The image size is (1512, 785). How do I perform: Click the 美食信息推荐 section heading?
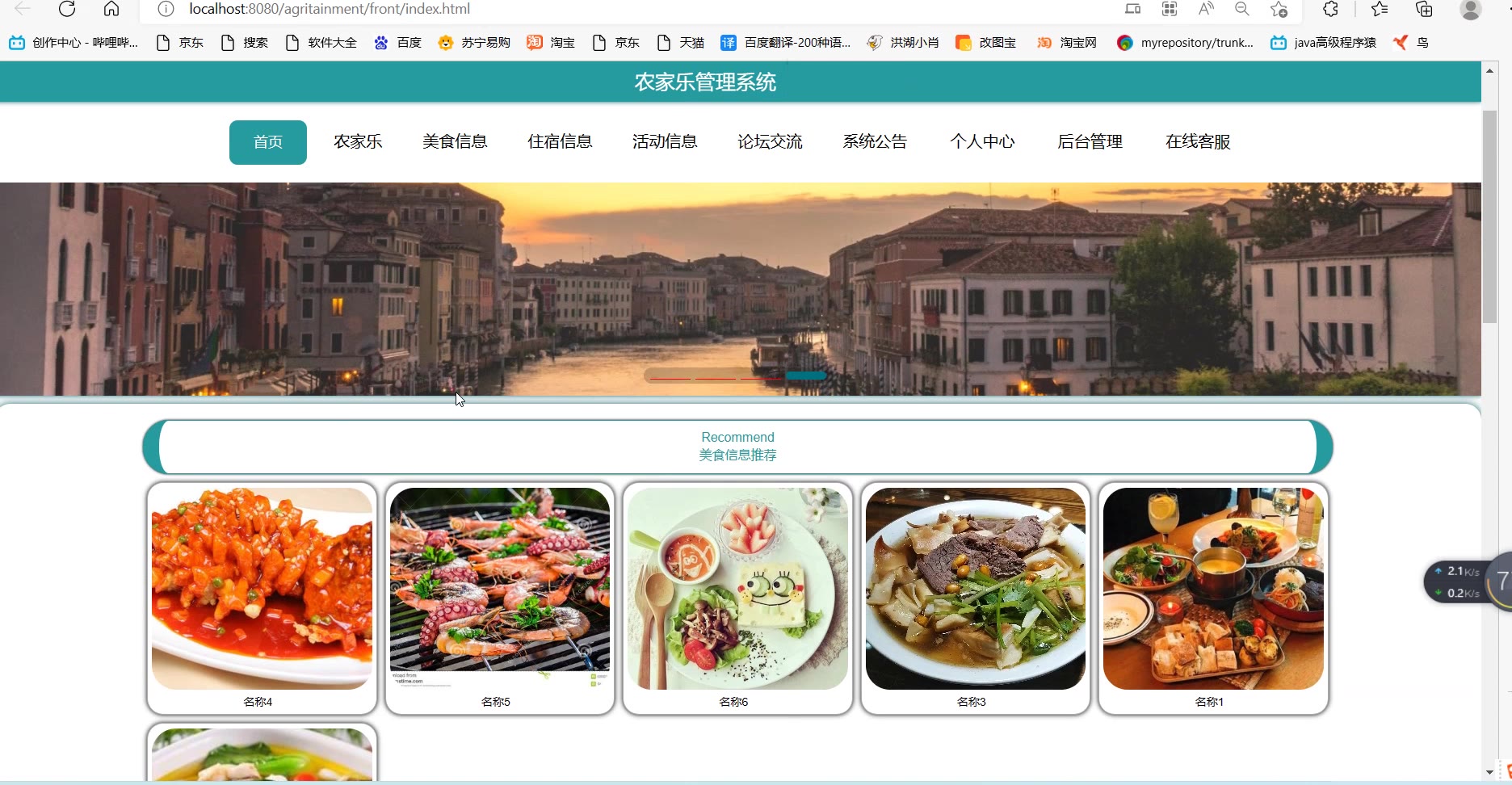(737, 455)
